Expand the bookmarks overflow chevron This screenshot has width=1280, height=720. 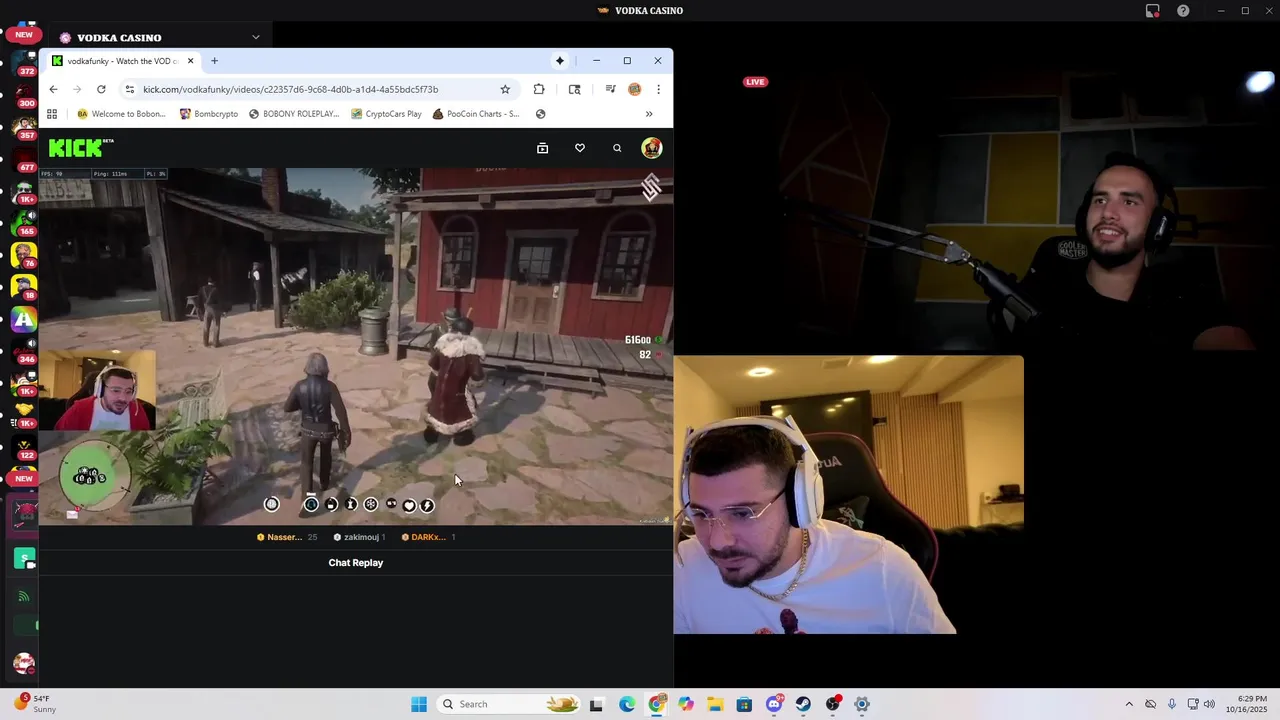(x=649, y=114)
